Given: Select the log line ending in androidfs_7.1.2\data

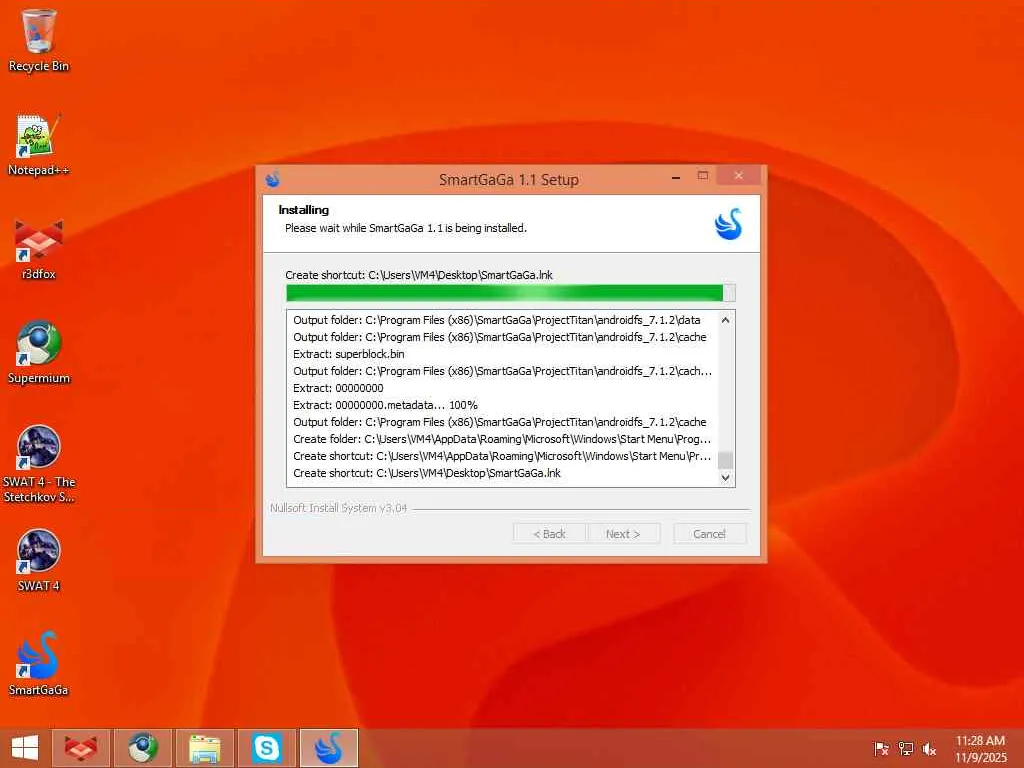Looking at the screenshot, I should tap(496, 320).
